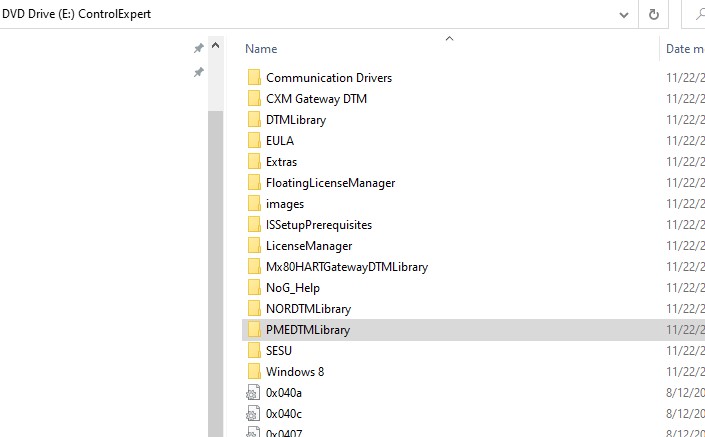Viewport: 705px width, 437px height.
Task: Click the Mx80HARTGatewayDTMLibrary folder icon
Action: click(254, 267)
